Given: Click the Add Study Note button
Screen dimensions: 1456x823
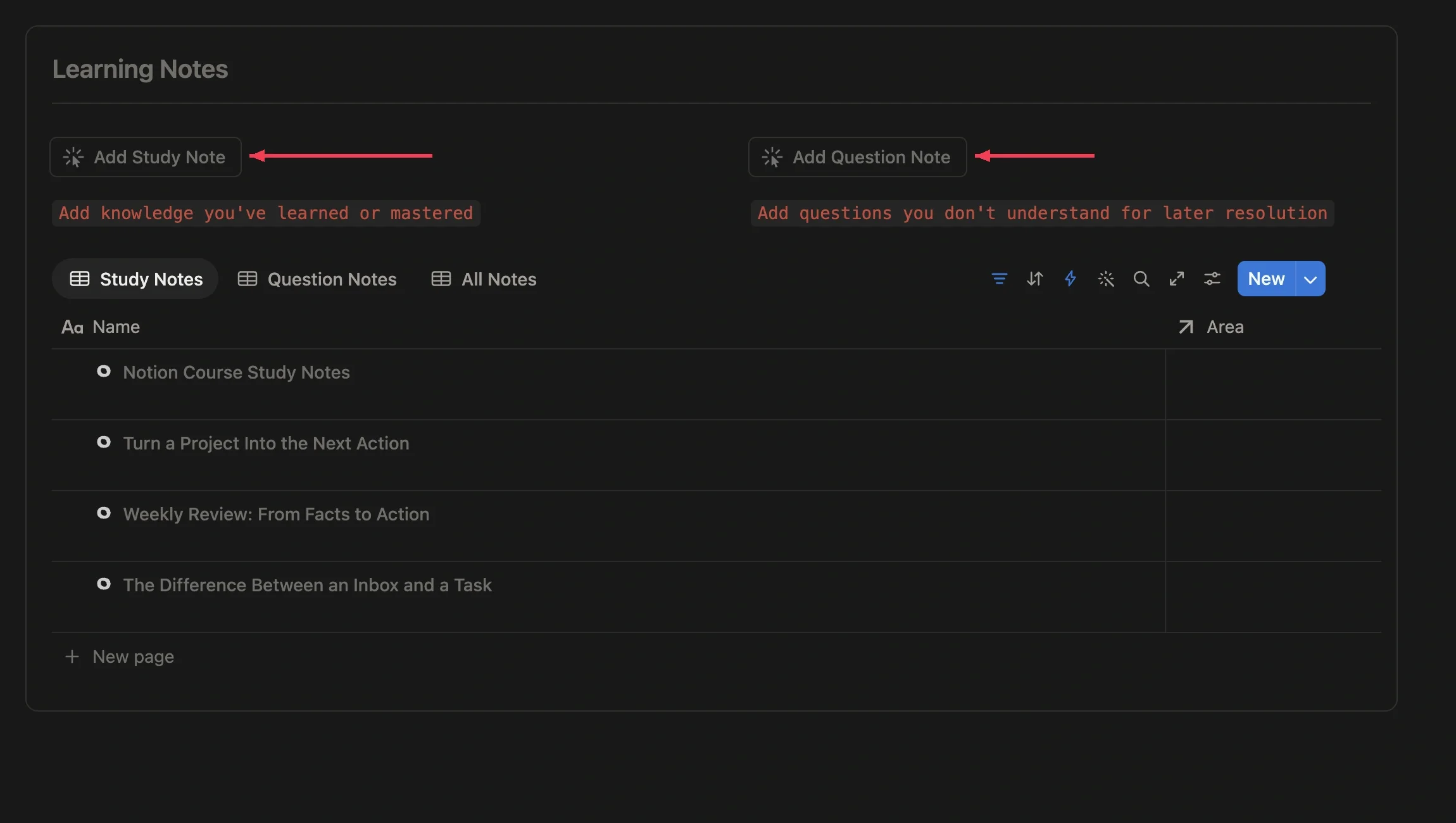Looking at the screenshot, I should pyautogui.click(x=146, y=157).
